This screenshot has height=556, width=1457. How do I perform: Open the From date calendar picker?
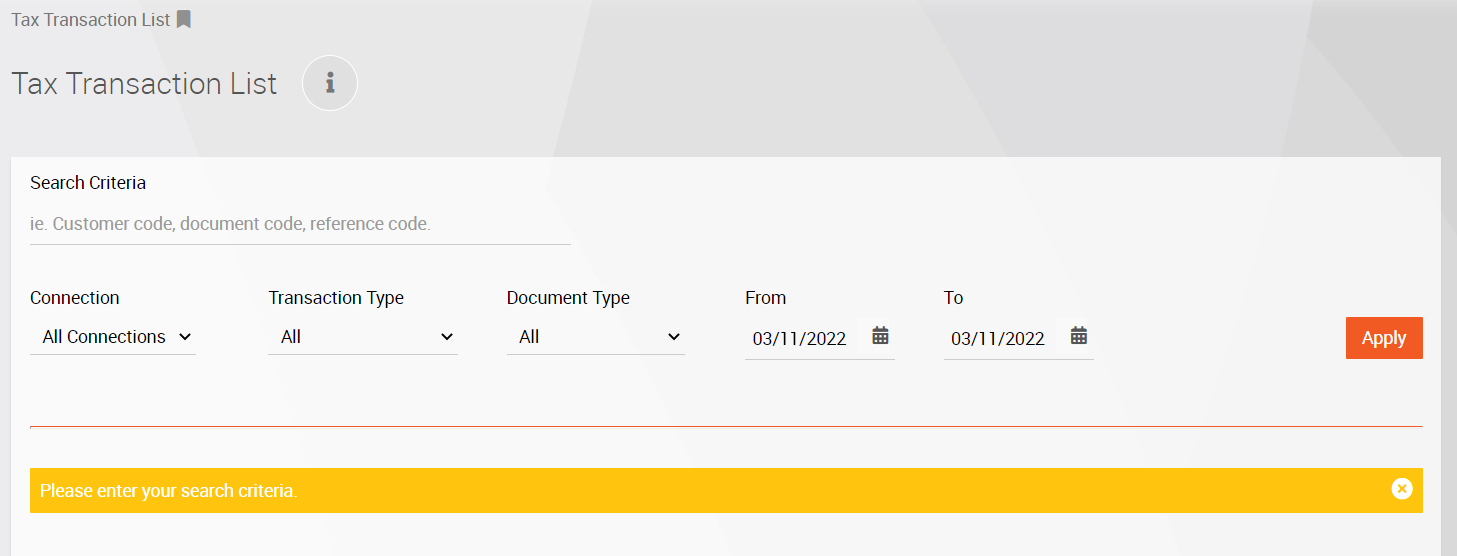pos(880,336)
